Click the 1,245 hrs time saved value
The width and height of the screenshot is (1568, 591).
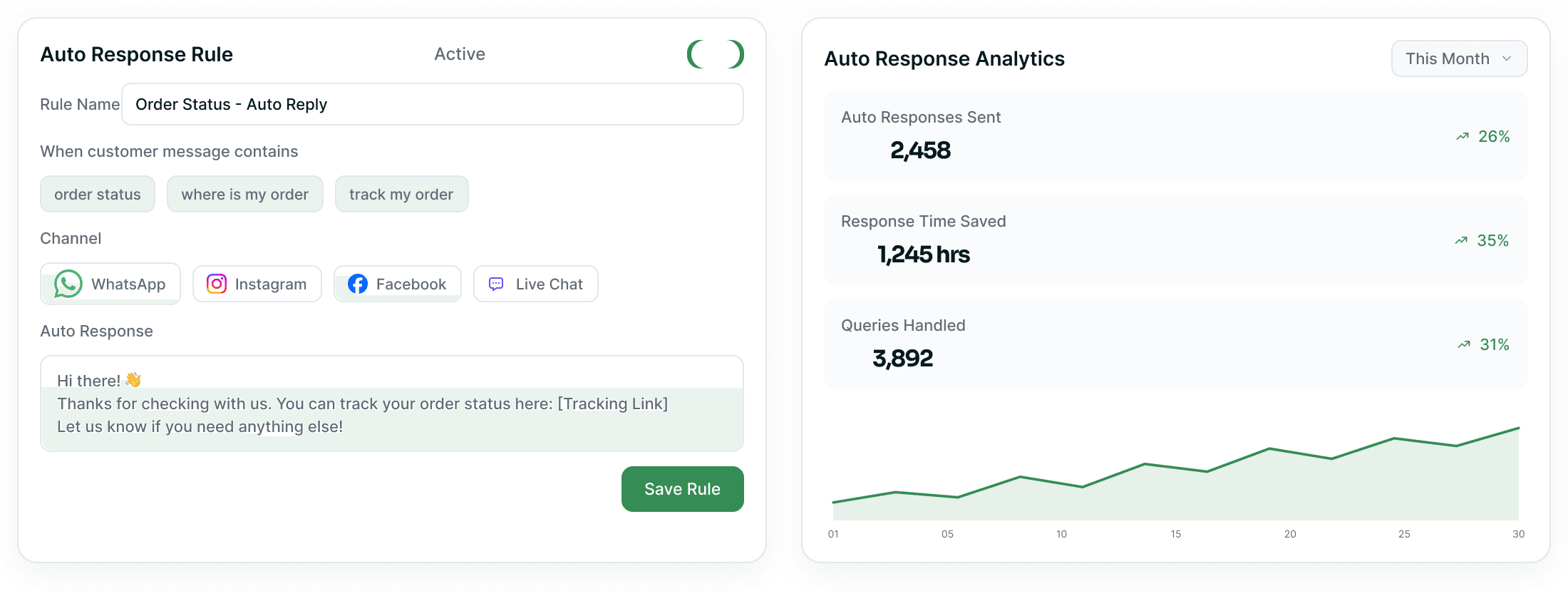click(x=923, y=255)
